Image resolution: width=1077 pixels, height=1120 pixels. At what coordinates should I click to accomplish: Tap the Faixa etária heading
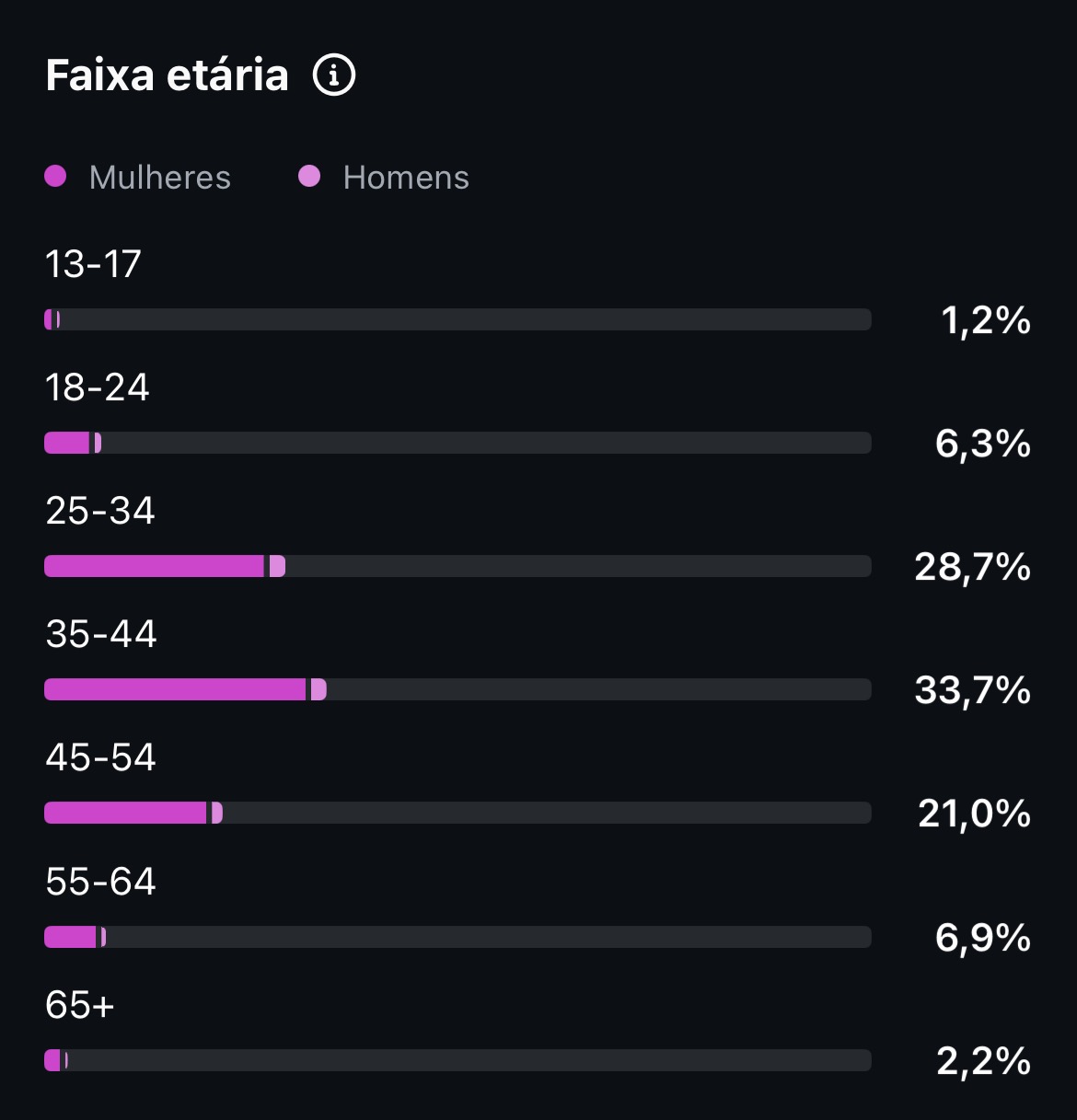(168, 75)
